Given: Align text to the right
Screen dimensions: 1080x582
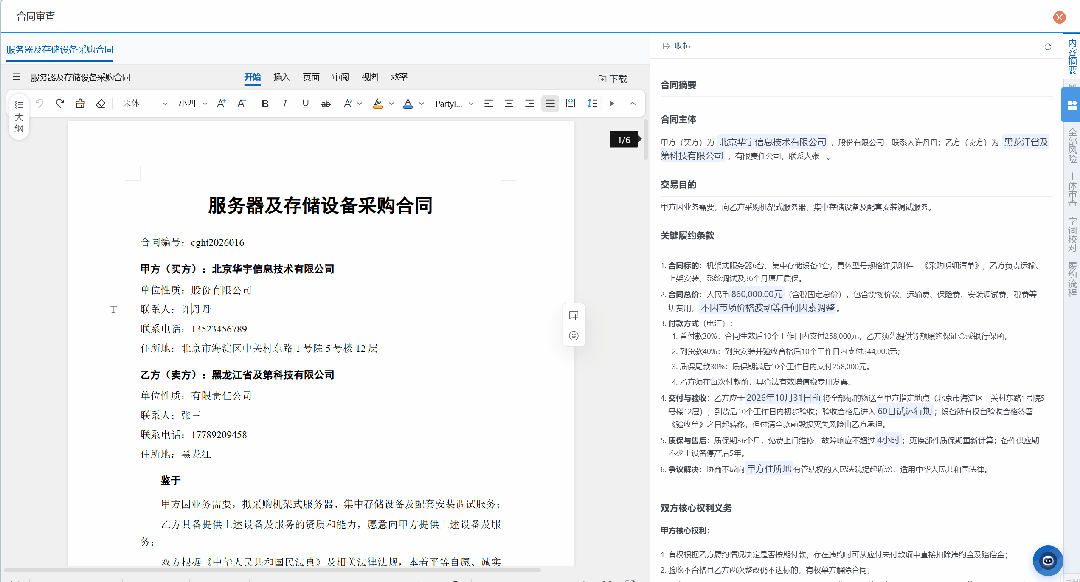Looking at the screenshot, I should pos(530,103).
